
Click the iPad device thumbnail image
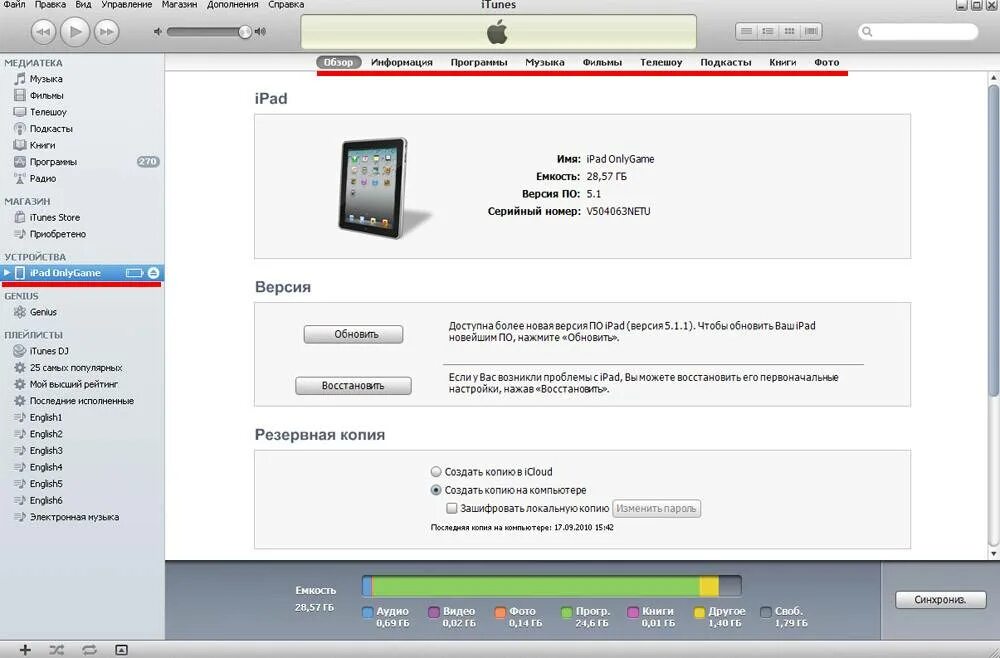pos(373,187)
